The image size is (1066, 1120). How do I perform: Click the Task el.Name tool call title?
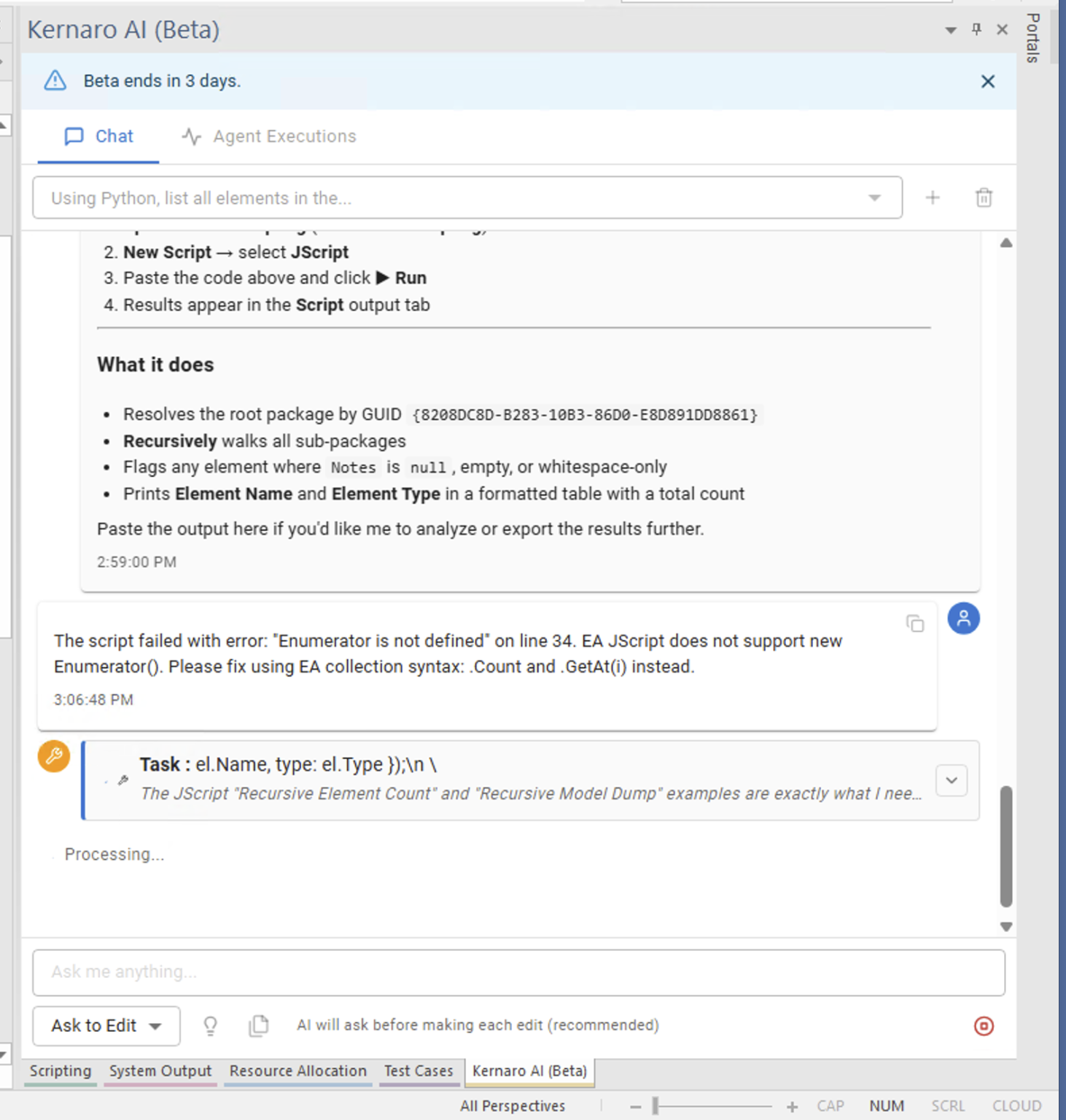coord(289,764)
